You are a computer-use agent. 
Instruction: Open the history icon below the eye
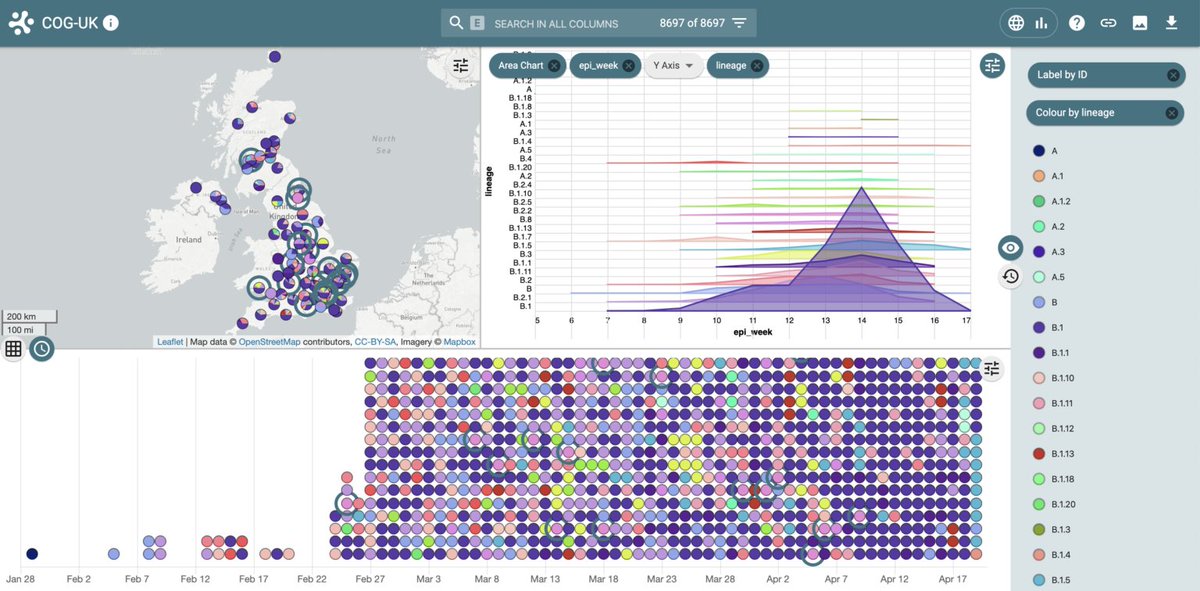tap(1010, 277)
